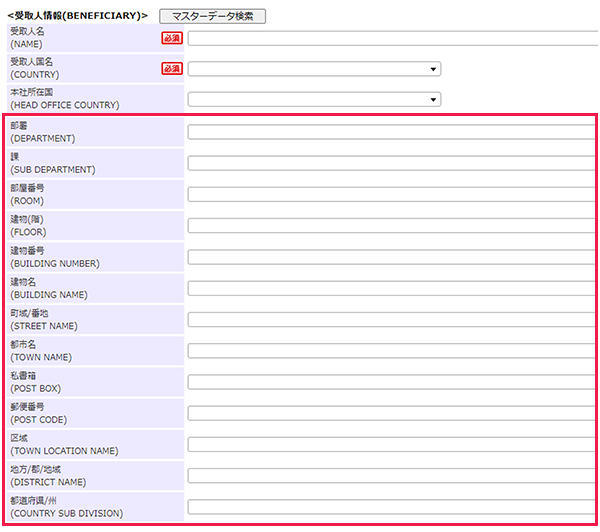Click the 建物番号 (BUILDING NUMBER) field
This screenshot has width=600, height=532.
[390, 257]
